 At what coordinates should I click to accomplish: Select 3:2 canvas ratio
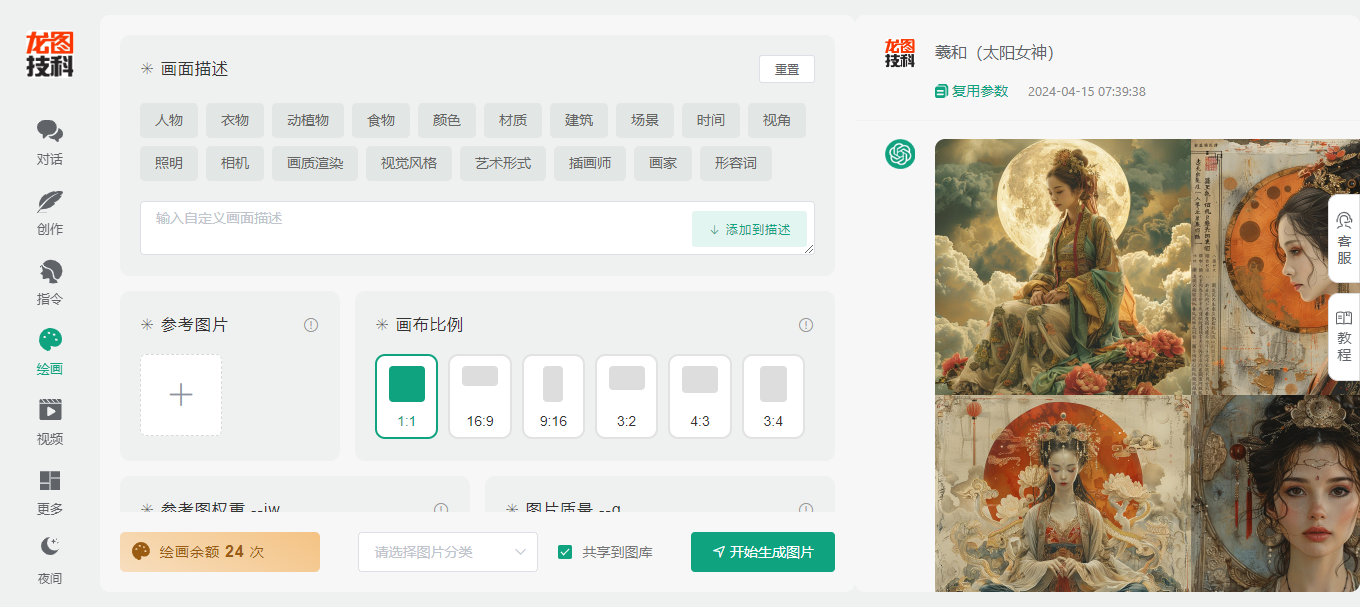point(627,396)
